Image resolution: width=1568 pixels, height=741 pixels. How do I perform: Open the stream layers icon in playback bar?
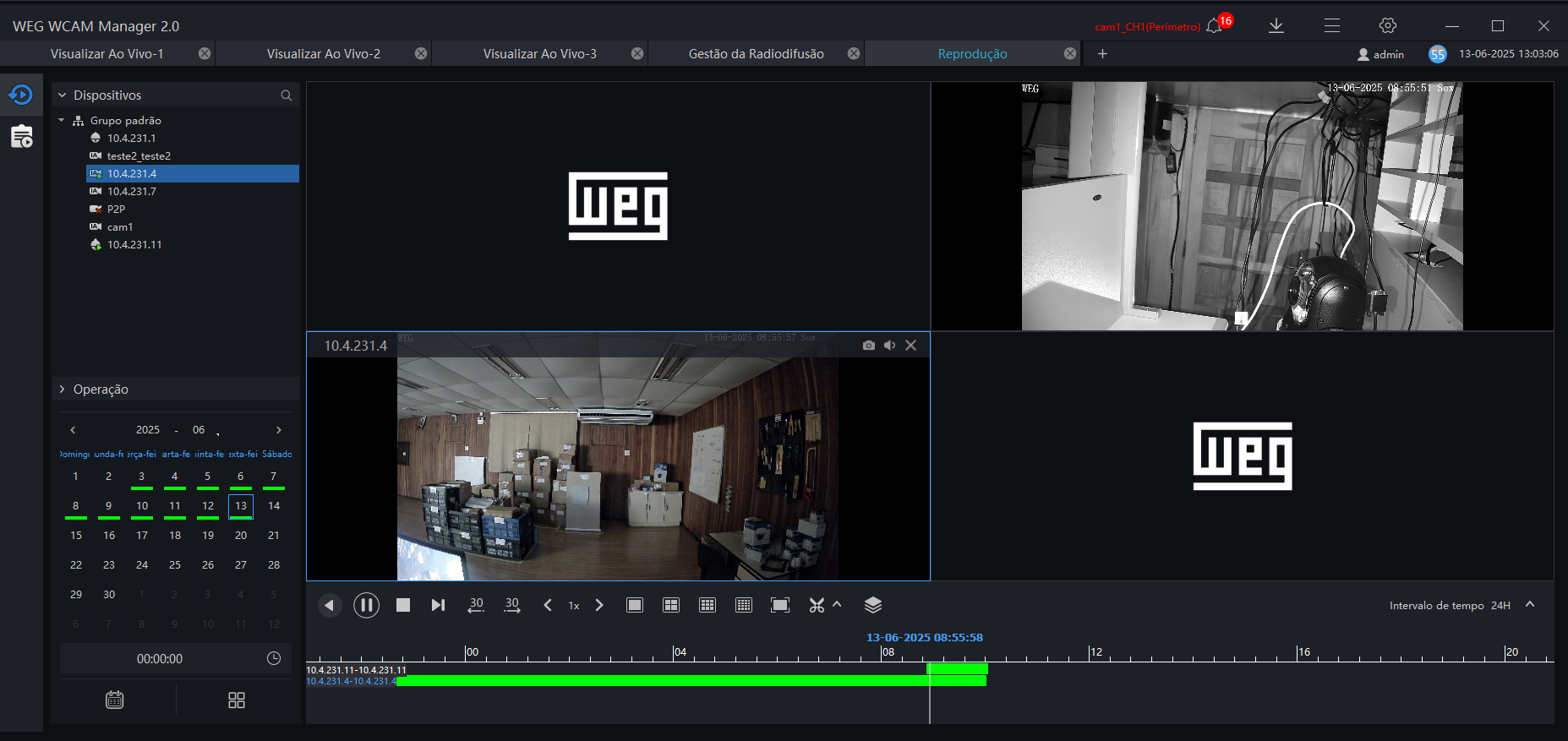(873, 605)
